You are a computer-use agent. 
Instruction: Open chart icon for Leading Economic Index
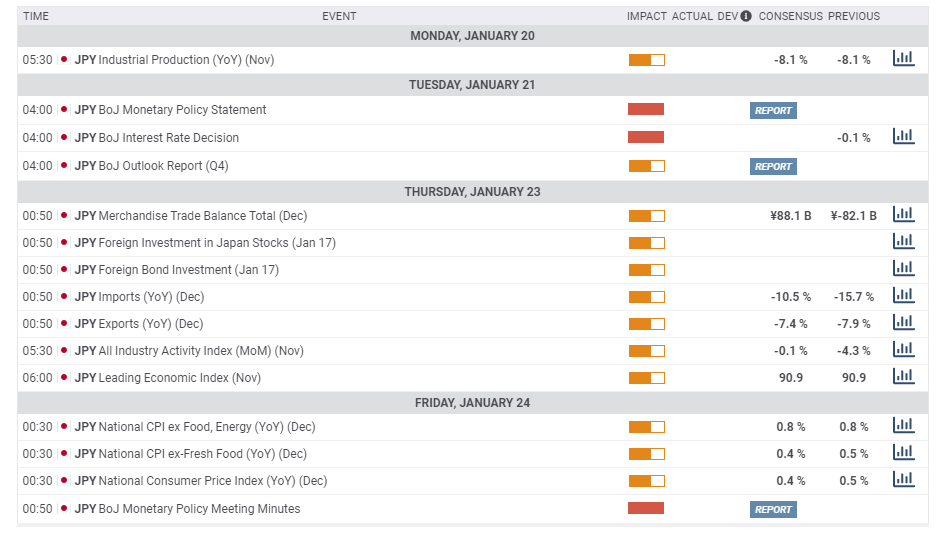pos(904,376)
